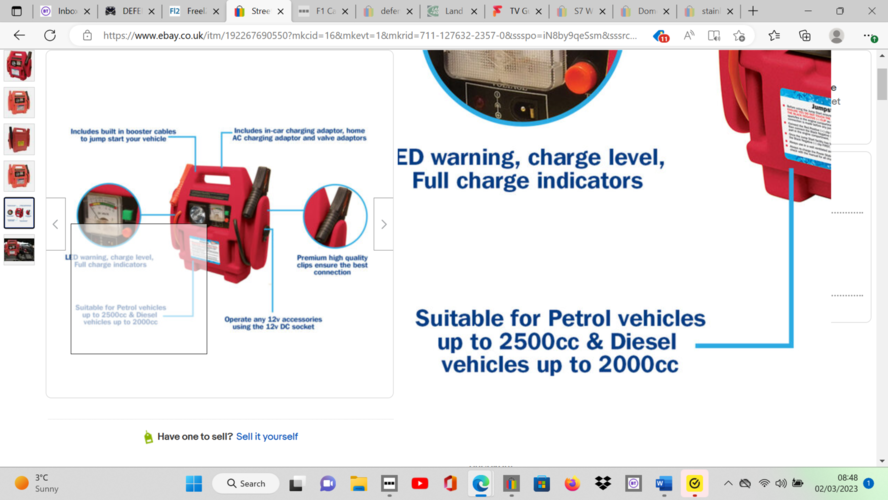Viewport: 888px width, 500px height.
Task: Close the stain tab
Action: pyautogui.click(x=730, y=11)
